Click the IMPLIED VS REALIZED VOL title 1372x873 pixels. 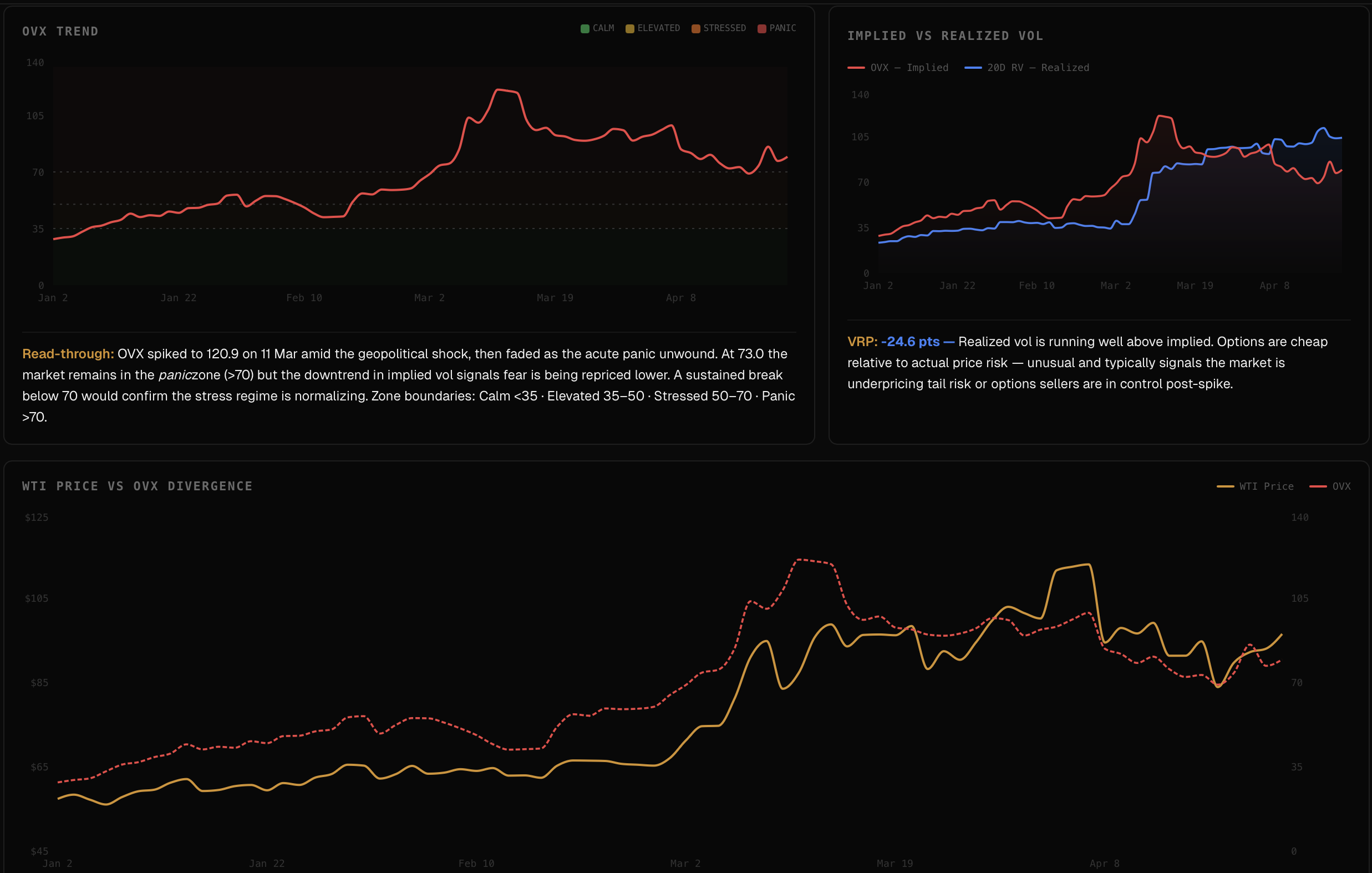pos(945,36)
